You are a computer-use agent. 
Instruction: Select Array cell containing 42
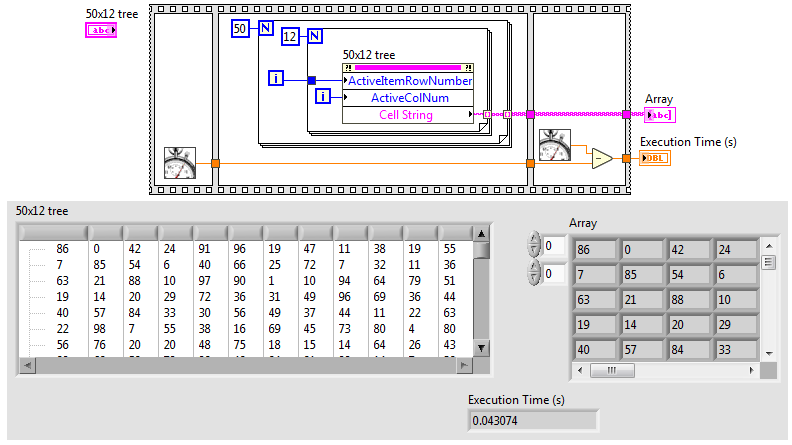pyautogui.click(x=689, y=250)
